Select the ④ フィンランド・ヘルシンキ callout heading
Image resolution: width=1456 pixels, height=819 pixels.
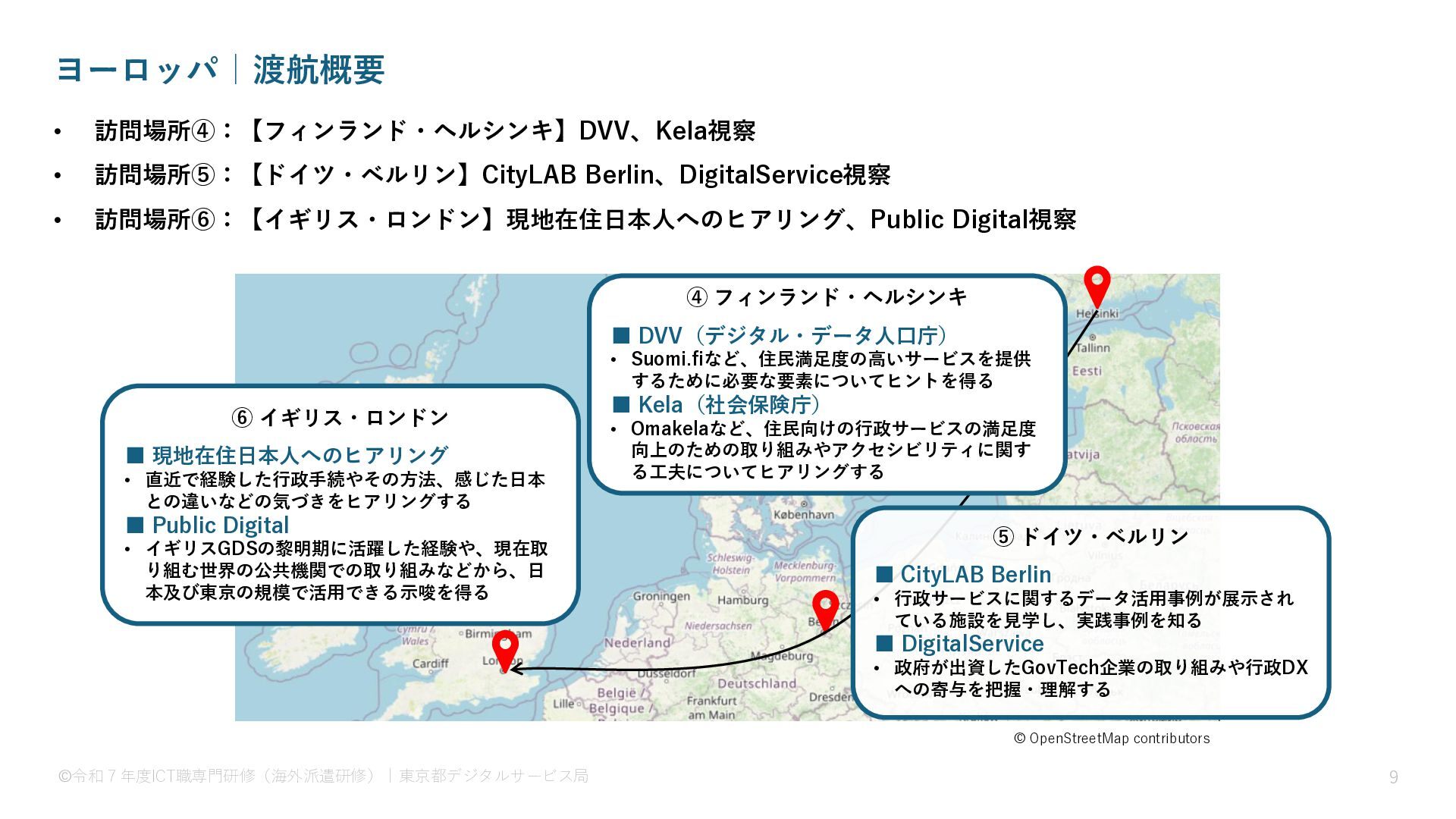pyautogui.click(x=827, y=297)
